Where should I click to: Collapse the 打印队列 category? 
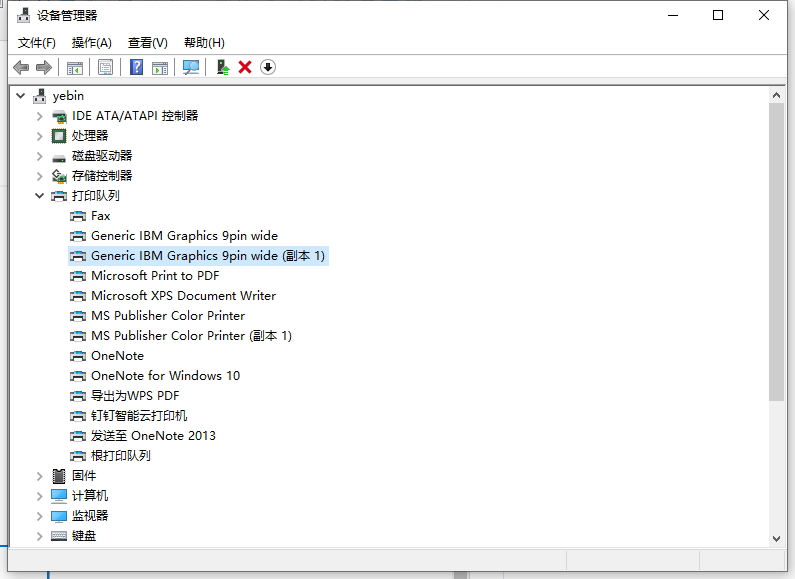40,196
